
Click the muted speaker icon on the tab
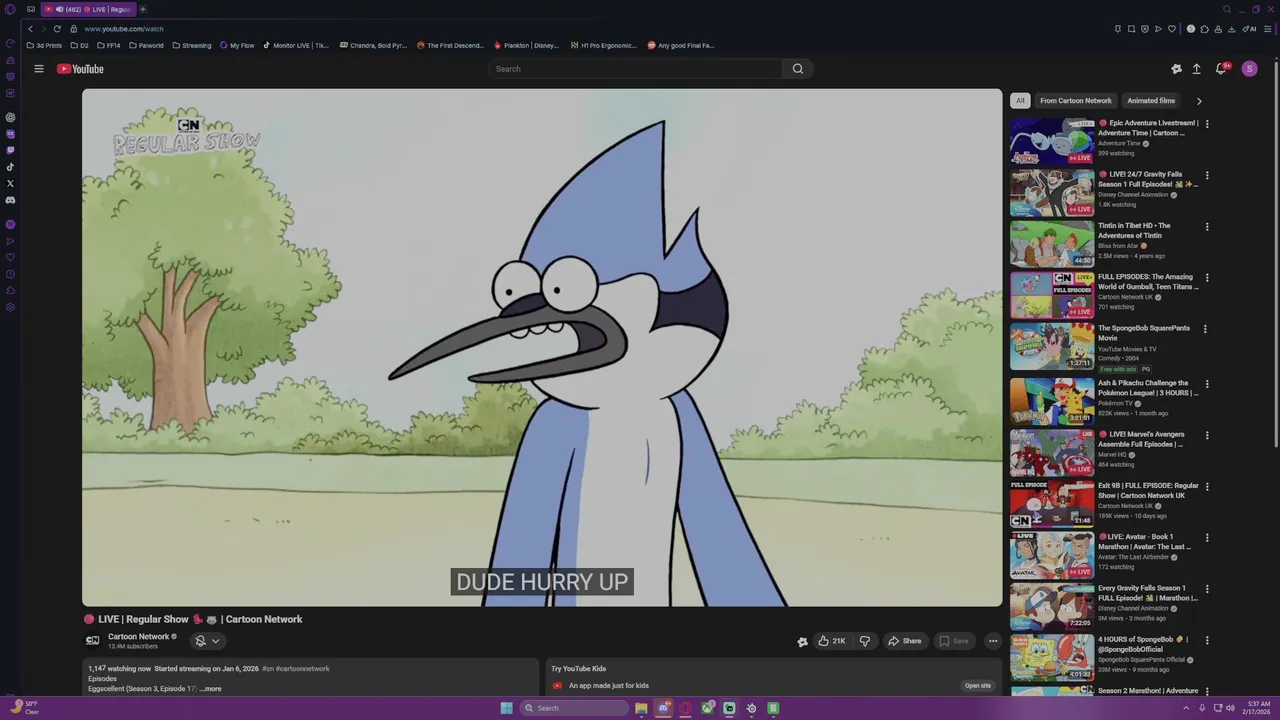click(59, 9)
